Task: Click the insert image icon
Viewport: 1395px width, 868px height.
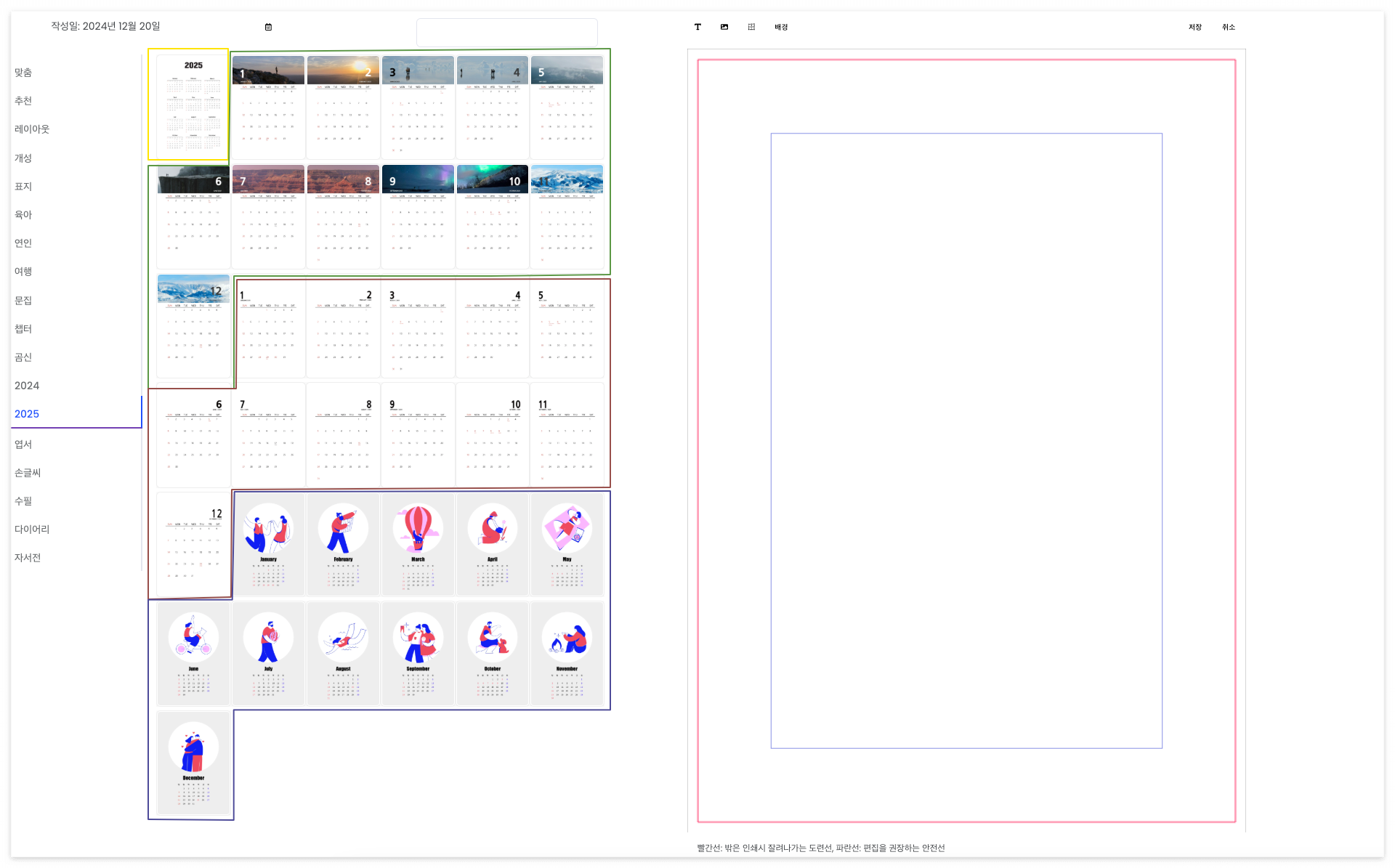Action: [724, 27]
